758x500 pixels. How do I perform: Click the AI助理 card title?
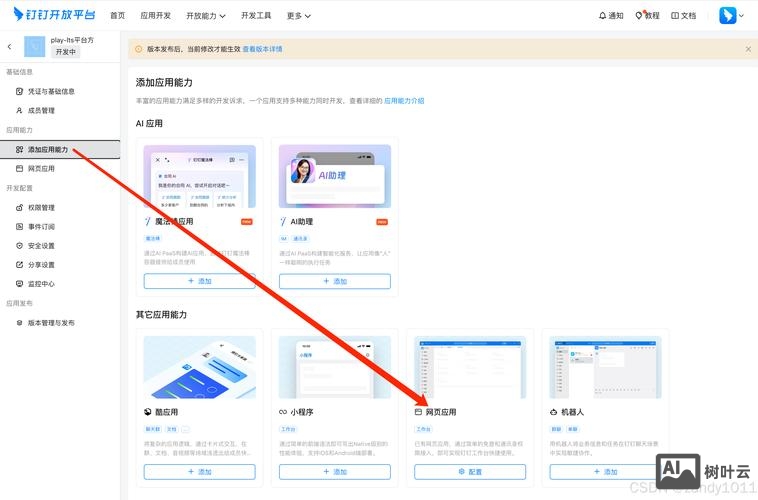click(x=302, y=221)
